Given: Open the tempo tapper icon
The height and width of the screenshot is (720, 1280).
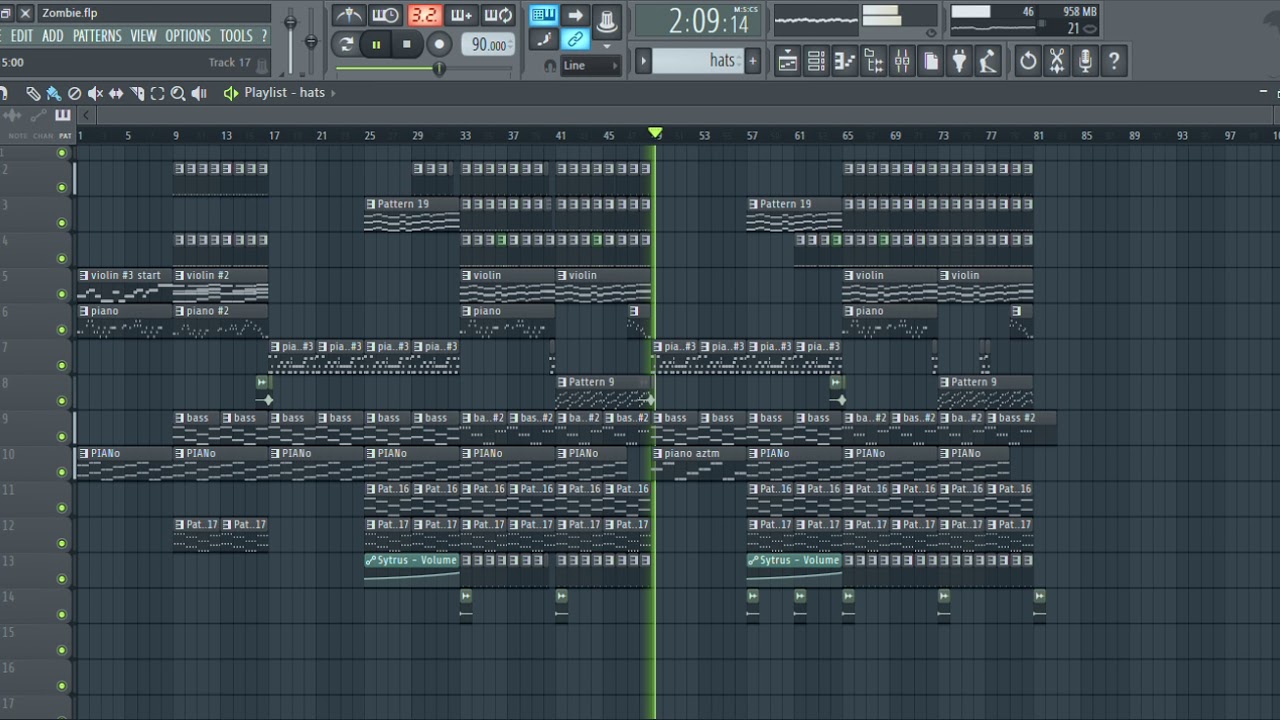Looking at the screenshot, I should 989,61.
